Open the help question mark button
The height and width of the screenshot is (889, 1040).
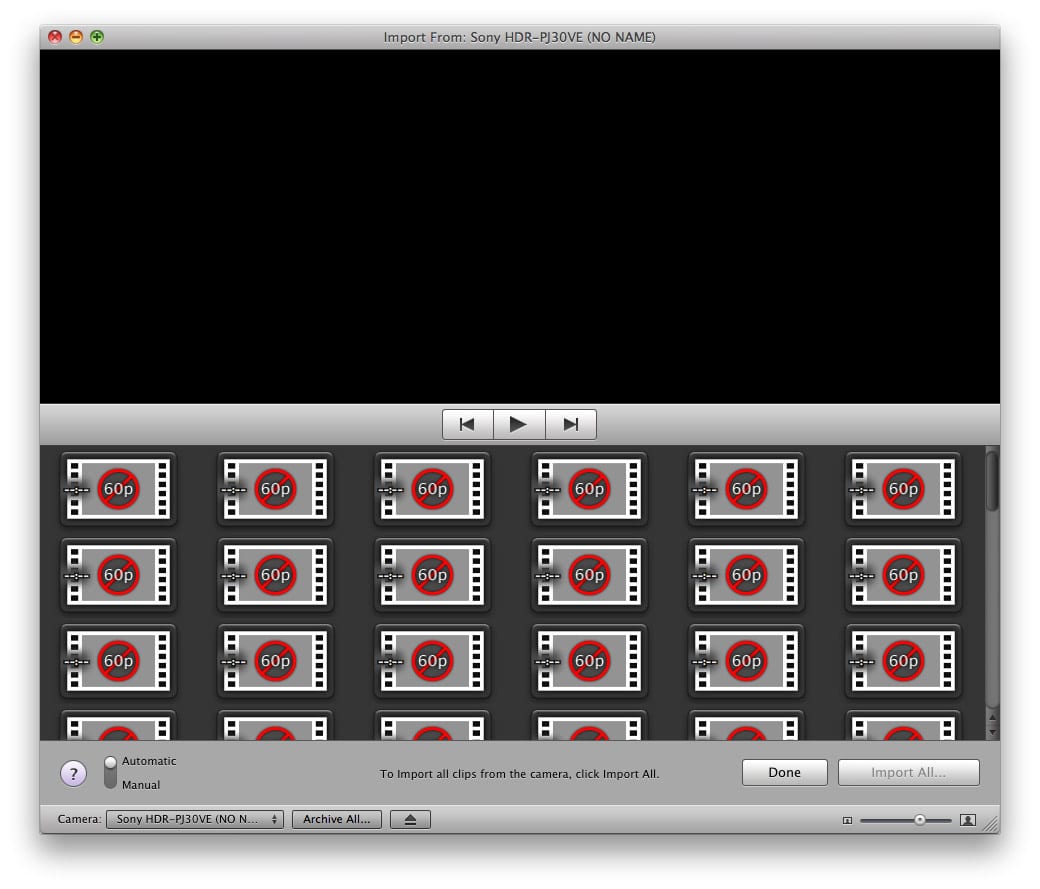74,773
